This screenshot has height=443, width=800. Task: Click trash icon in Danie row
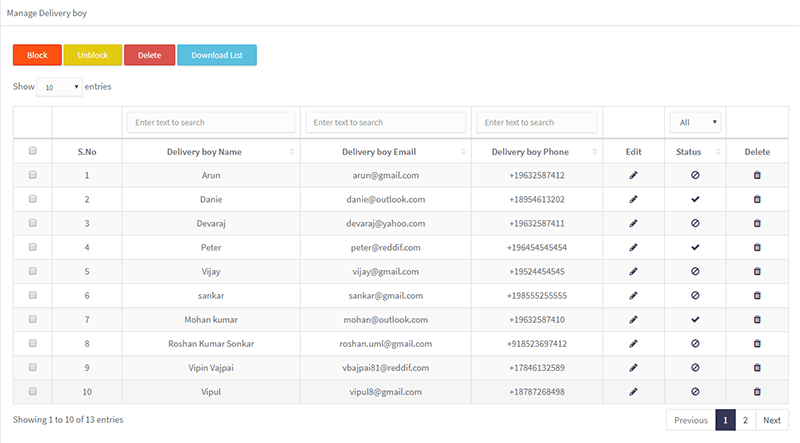[x=757, y=199]
